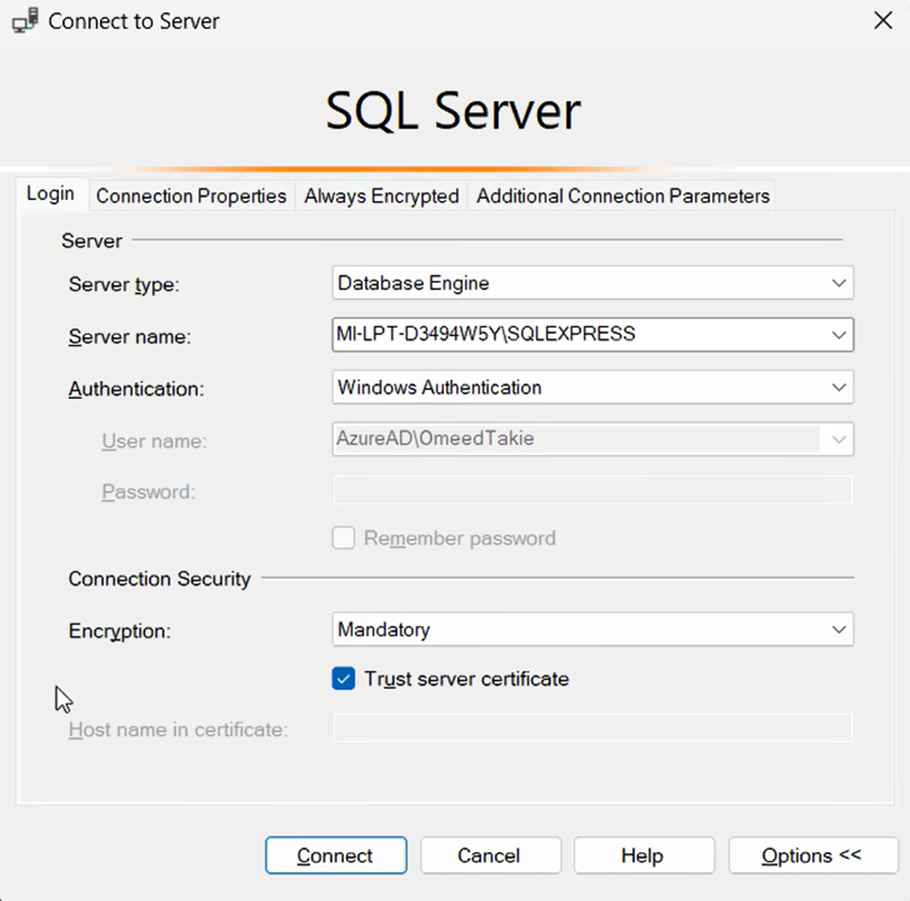Image resolution: width=910 pixels, height=901 pixels.
Task: Click the Server type label
Action: [x=124, y=284]
